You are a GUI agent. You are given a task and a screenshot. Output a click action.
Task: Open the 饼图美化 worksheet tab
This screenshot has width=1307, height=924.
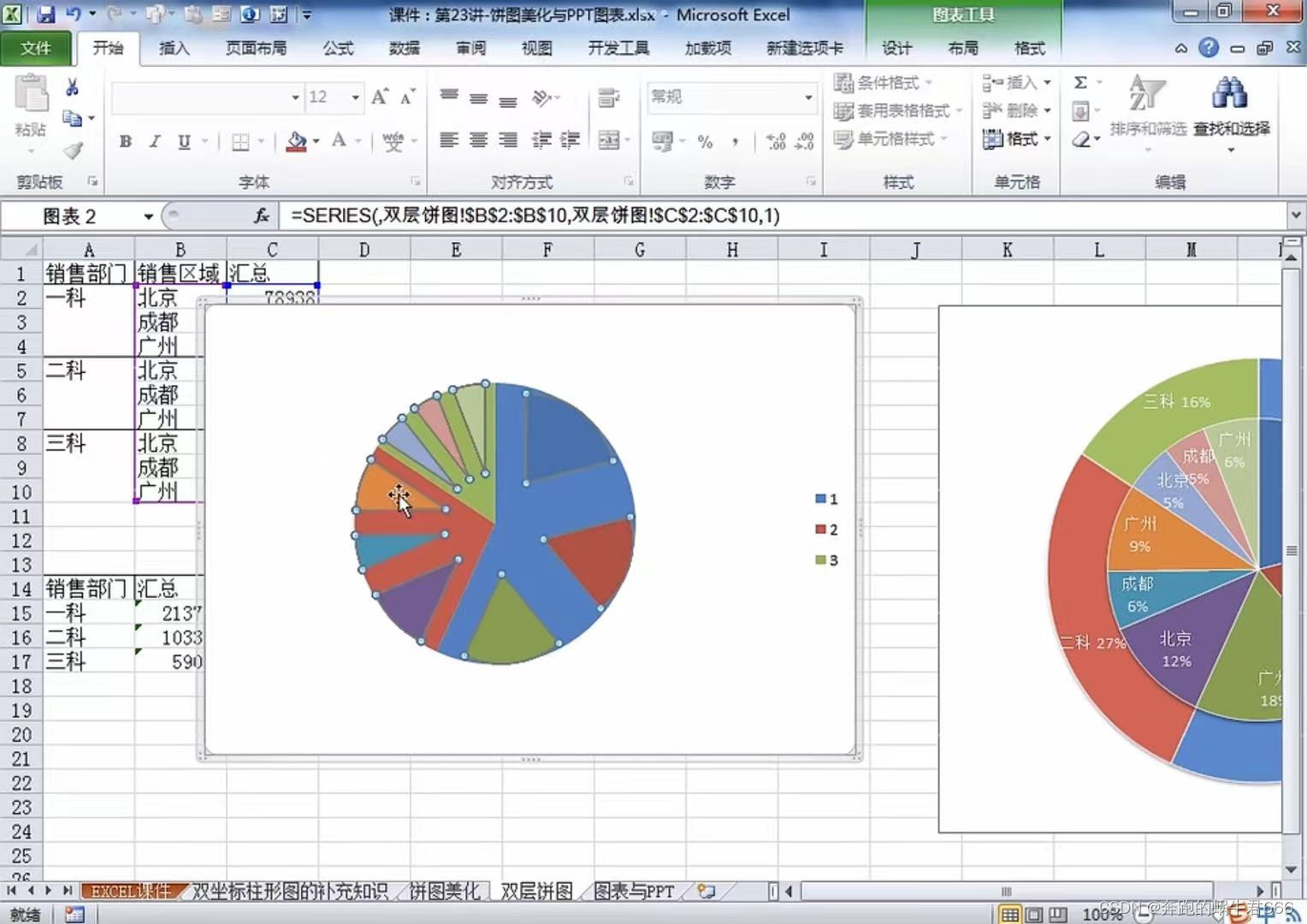coord(445,891)
